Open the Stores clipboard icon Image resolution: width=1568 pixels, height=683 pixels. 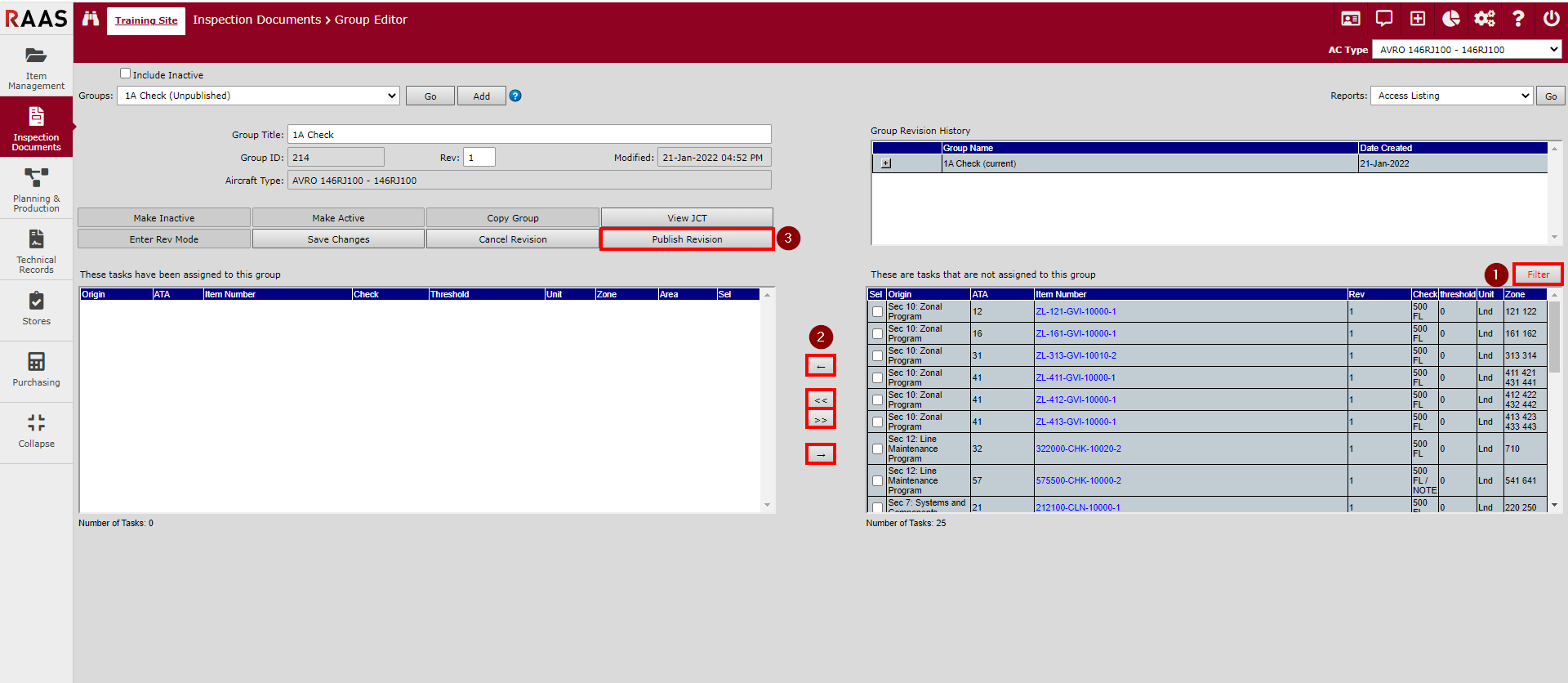click(36, 301)
